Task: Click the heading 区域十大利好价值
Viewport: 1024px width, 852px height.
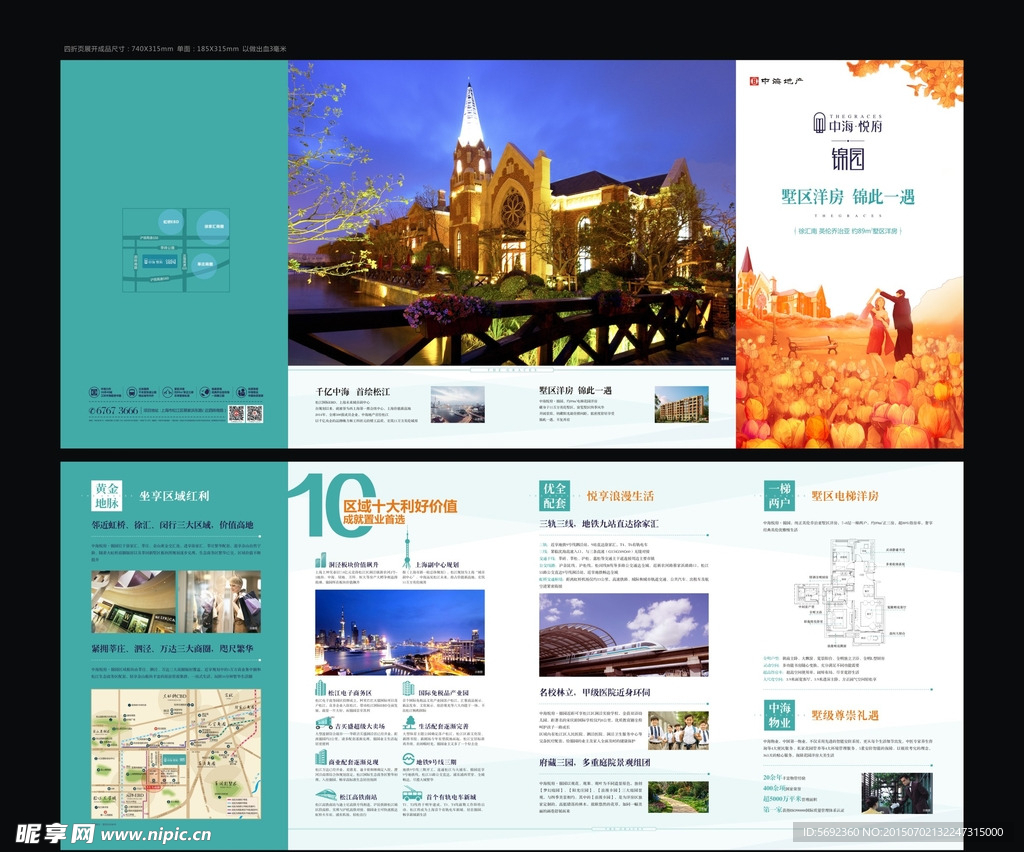Action: point(400,506)
